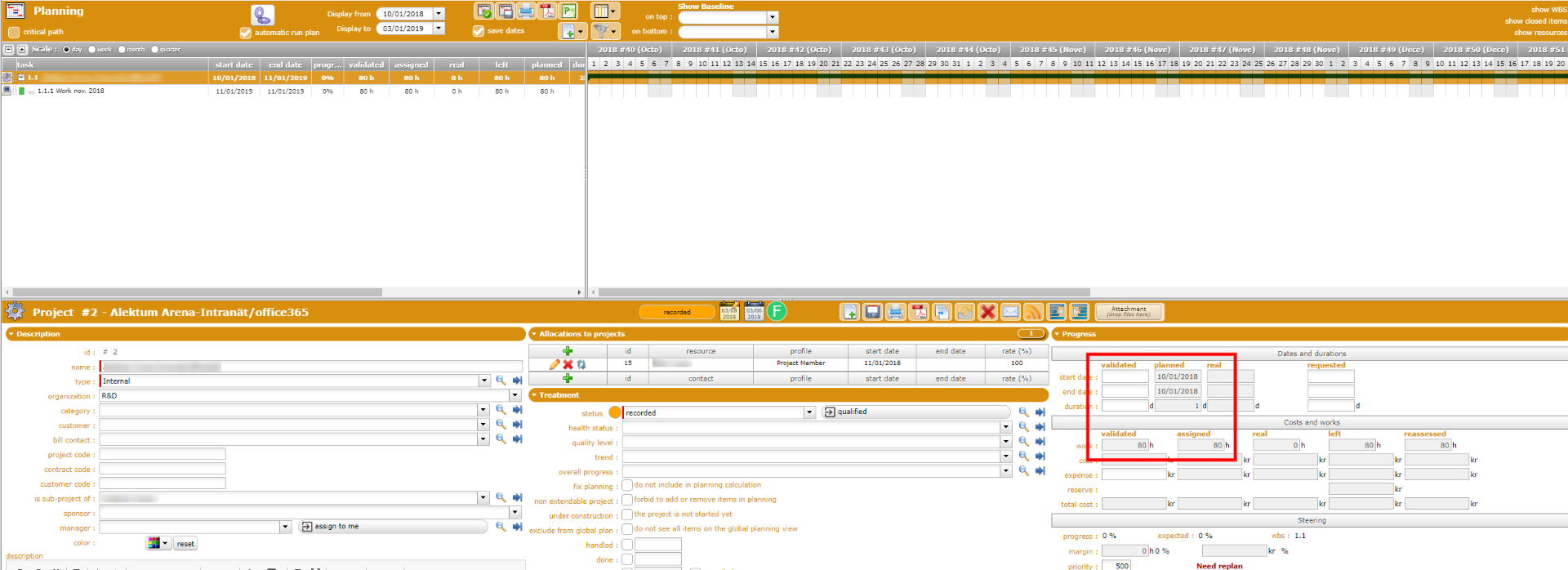Email the project details via envelope icon

tap(1010, 312)
